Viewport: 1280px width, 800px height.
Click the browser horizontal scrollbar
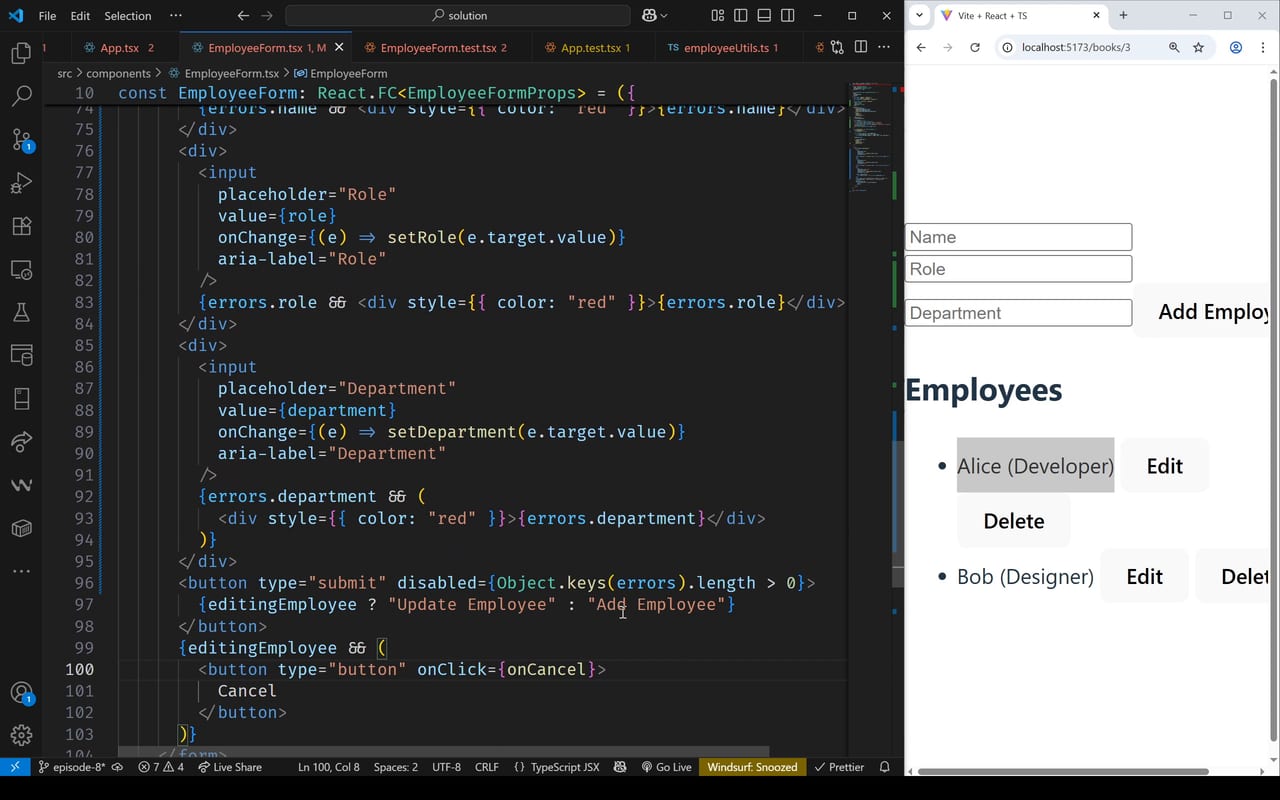(x=1062, y=772)
